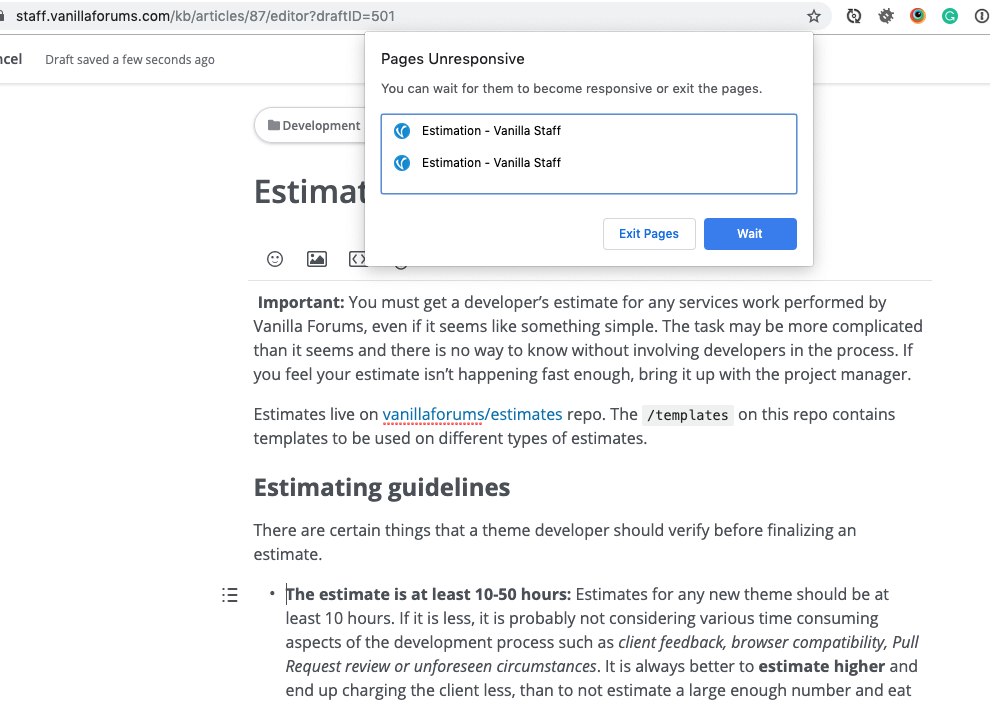
Task: Click the Draft saved status text
Action: point(129,59)
